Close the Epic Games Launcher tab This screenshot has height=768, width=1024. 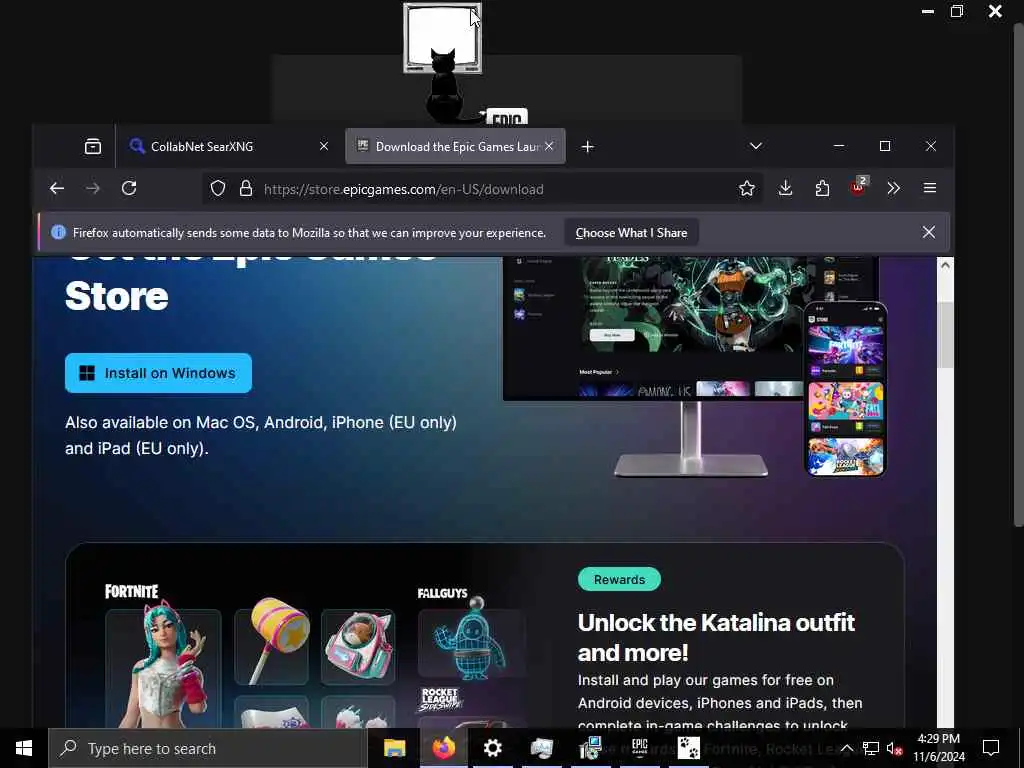click(549, 146)
